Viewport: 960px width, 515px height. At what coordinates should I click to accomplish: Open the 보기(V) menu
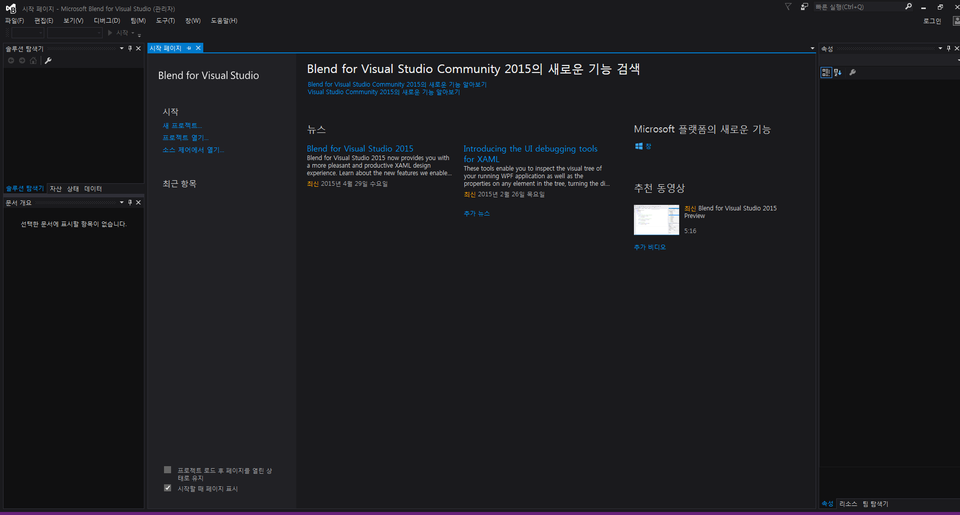[x=73, y=21]
